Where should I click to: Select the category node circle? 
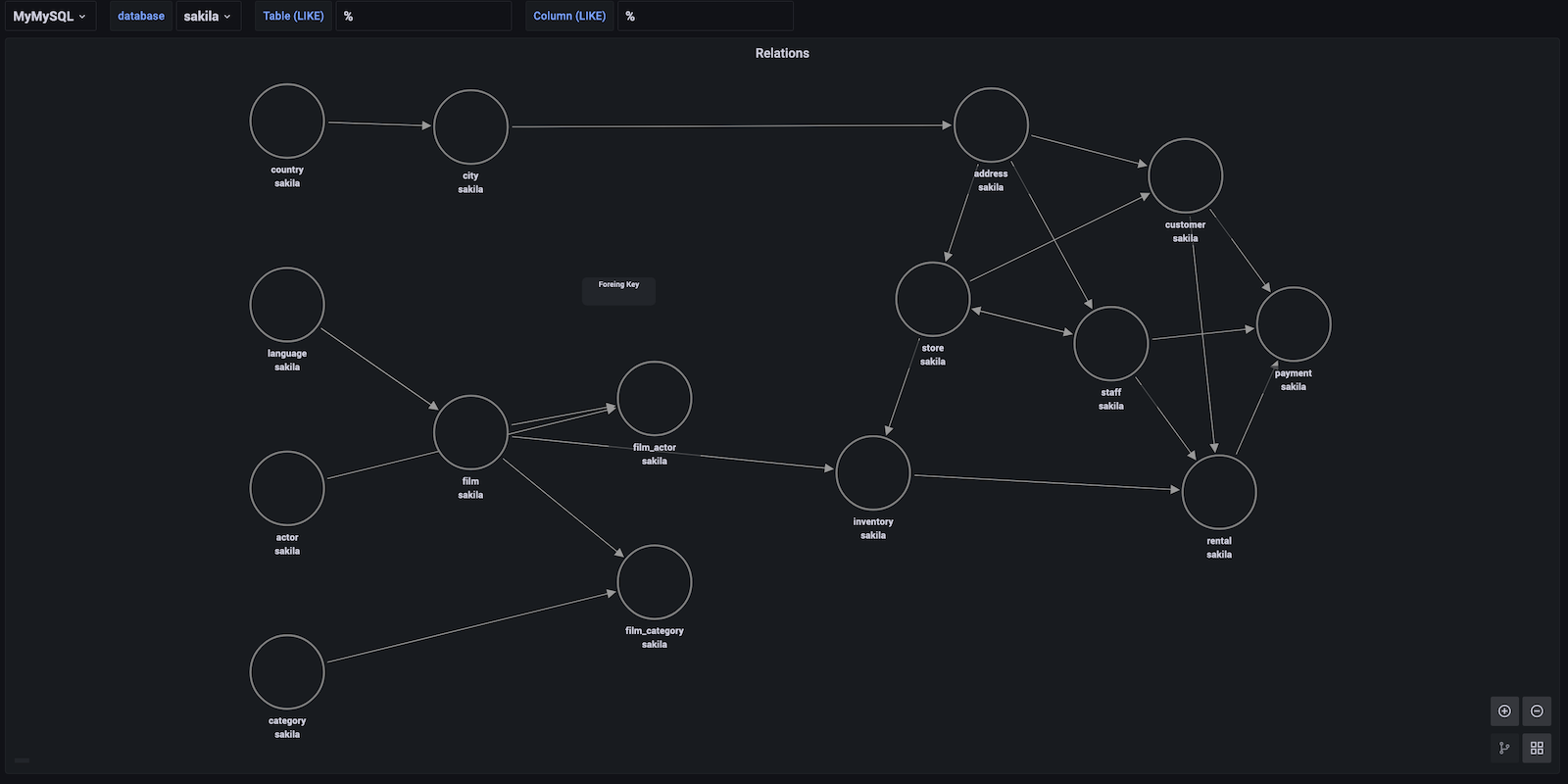[287, 672]
